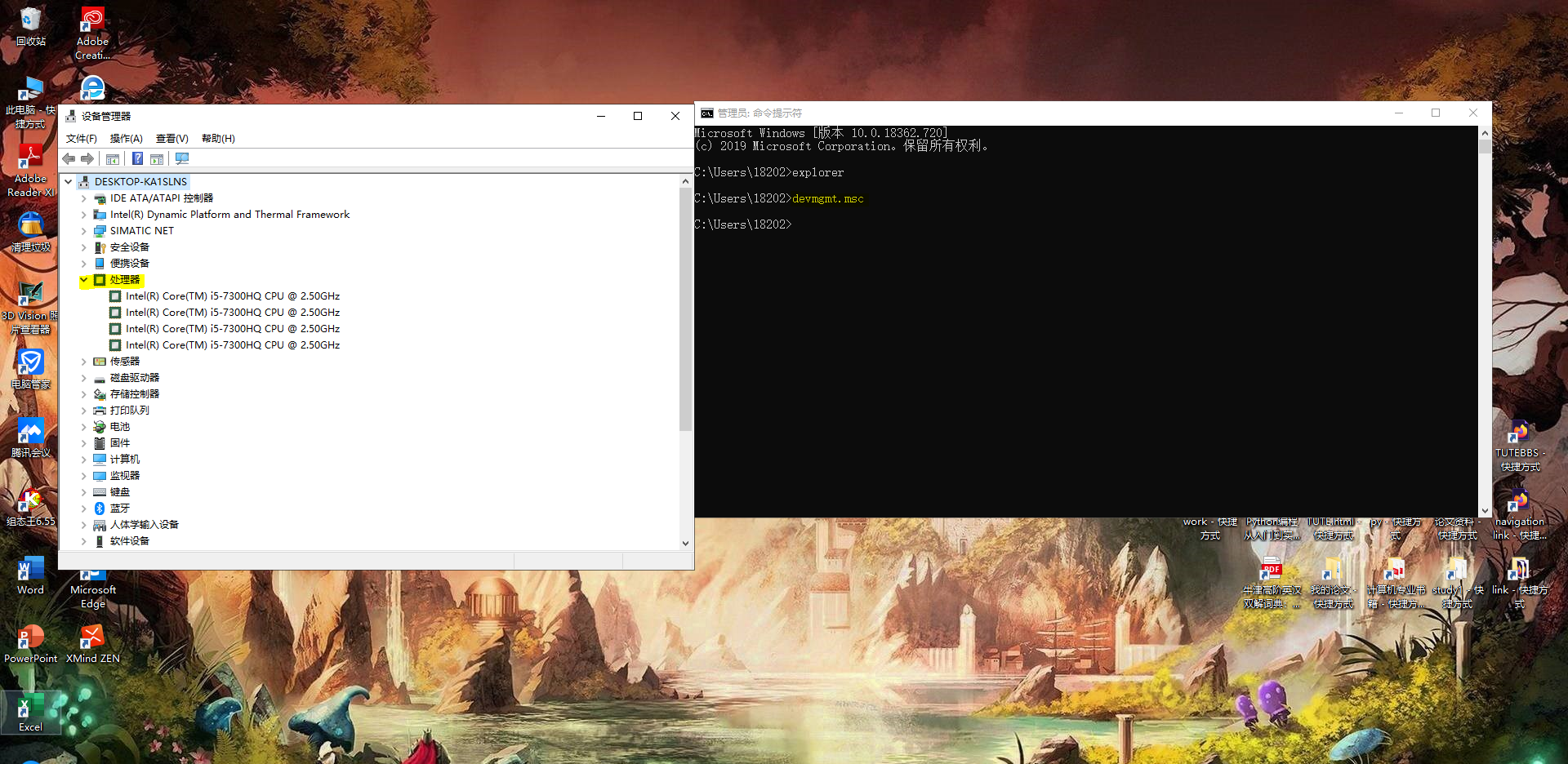
Task: Click the Device Manager tree scrollbar thumb
Action: coord(685,309)
